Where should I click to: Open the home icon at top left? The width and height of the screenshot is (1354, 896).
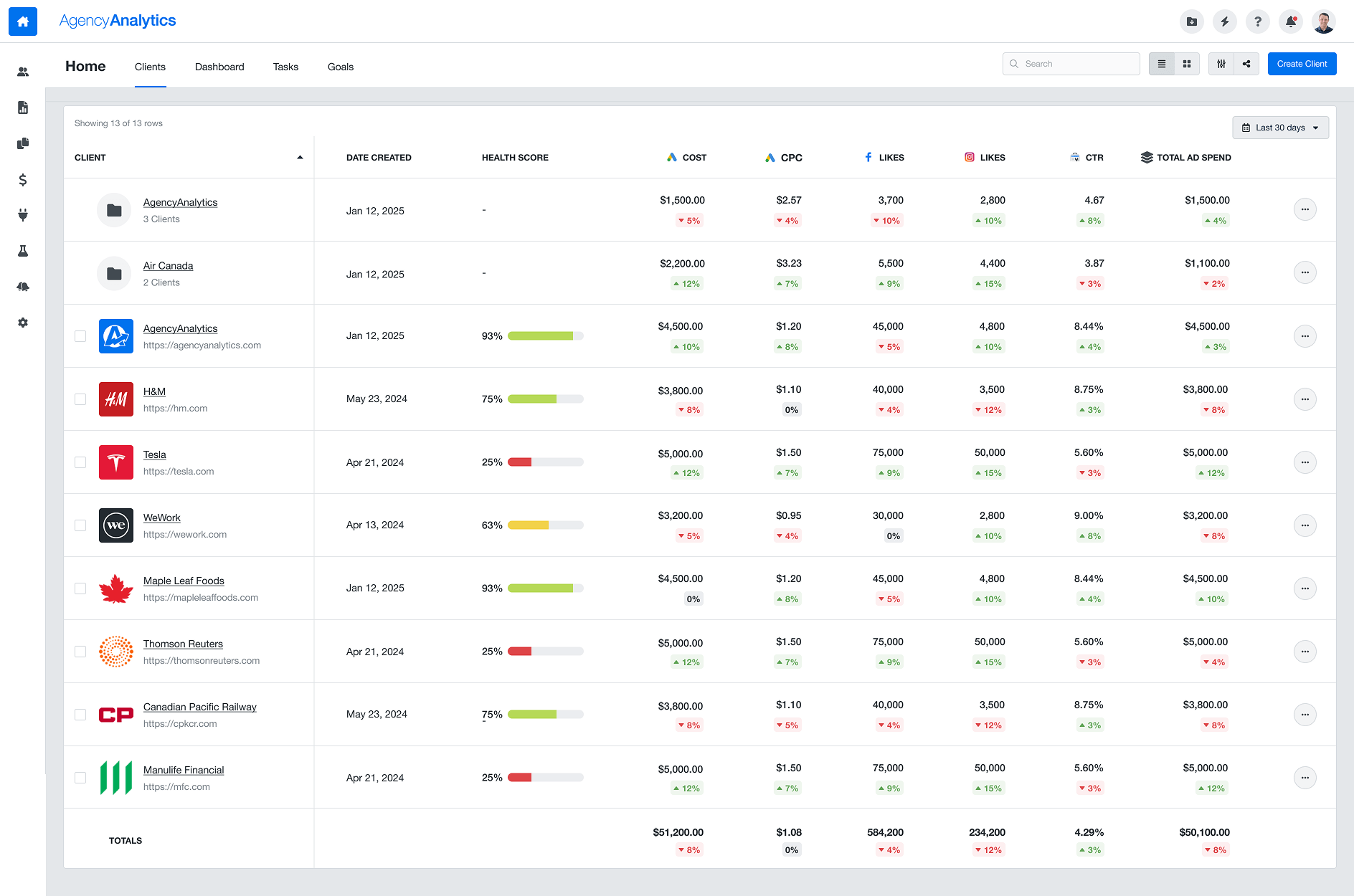click(23, 22)
